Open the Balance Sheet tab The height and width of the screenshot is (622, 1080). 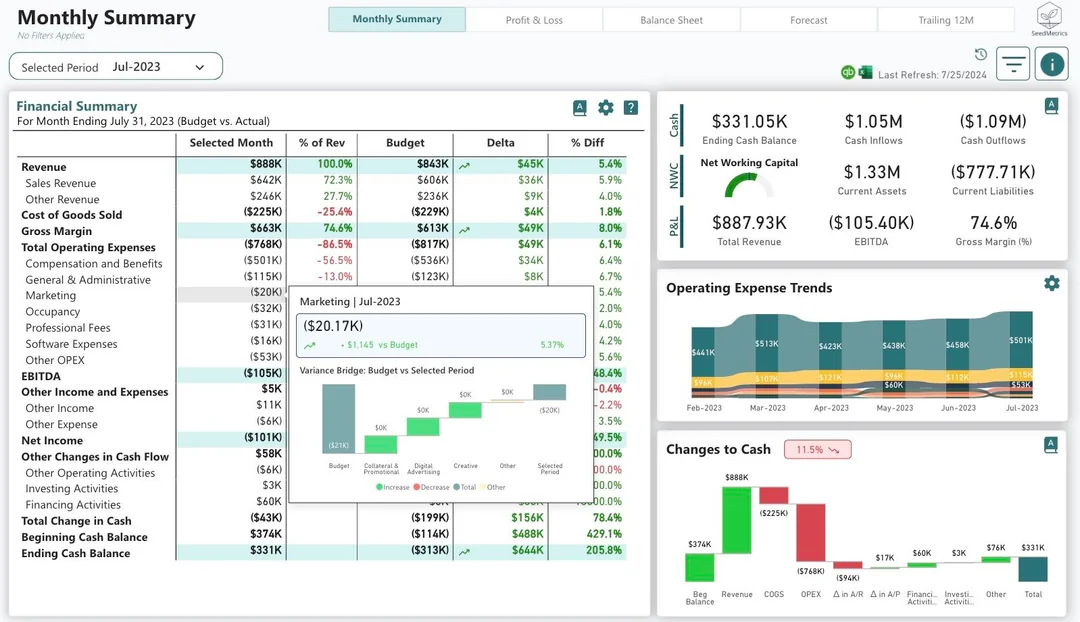(x=671, y=20)
